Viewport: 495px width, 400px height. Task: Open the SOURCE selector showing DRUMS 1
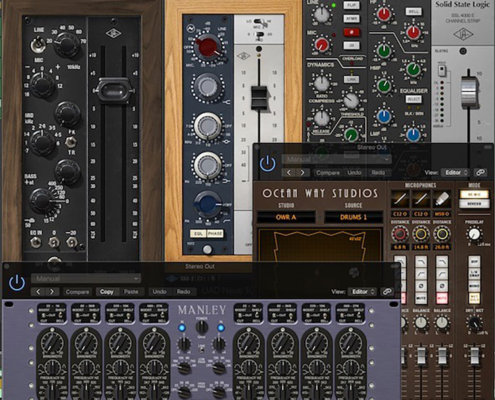coord(353,217)
